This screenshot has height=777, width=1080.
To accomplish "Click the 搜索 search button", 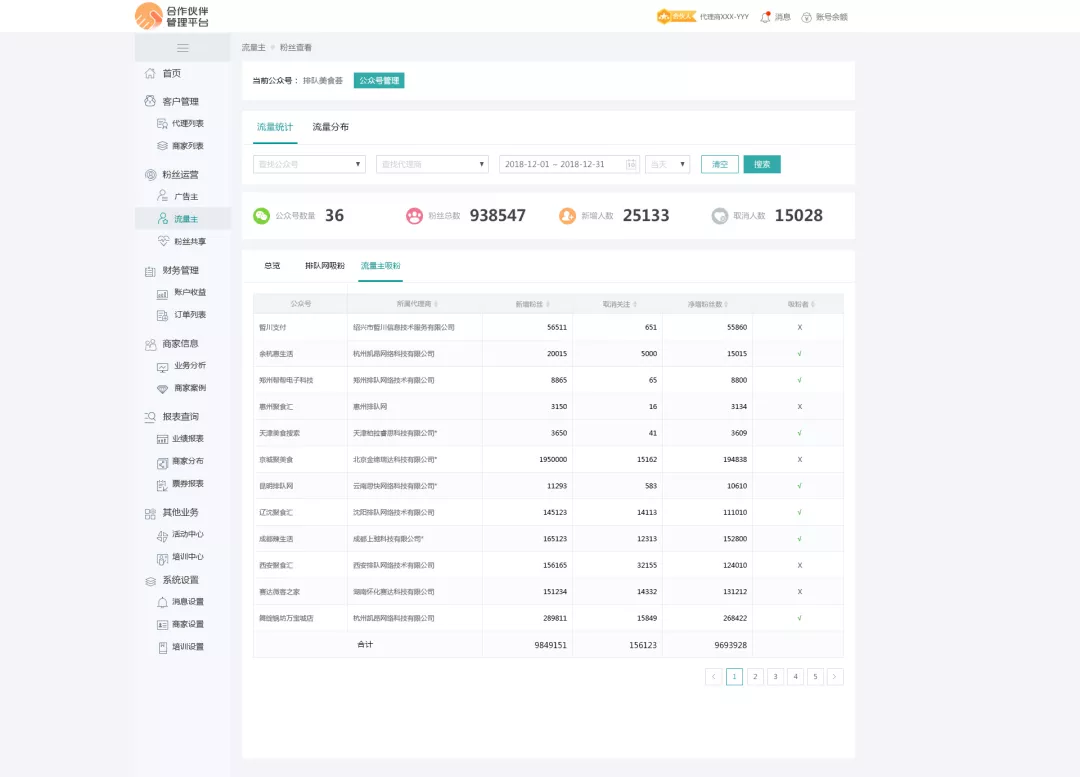I will click(761, 164).
